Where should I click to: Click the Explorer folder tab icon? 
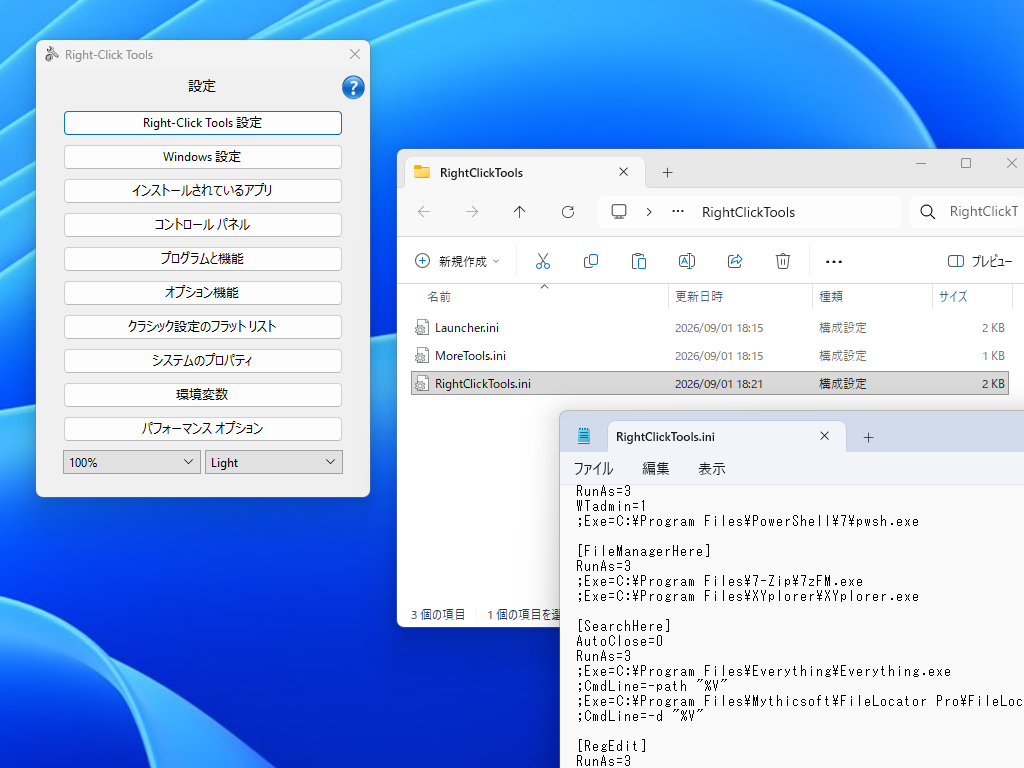point(423,172)
